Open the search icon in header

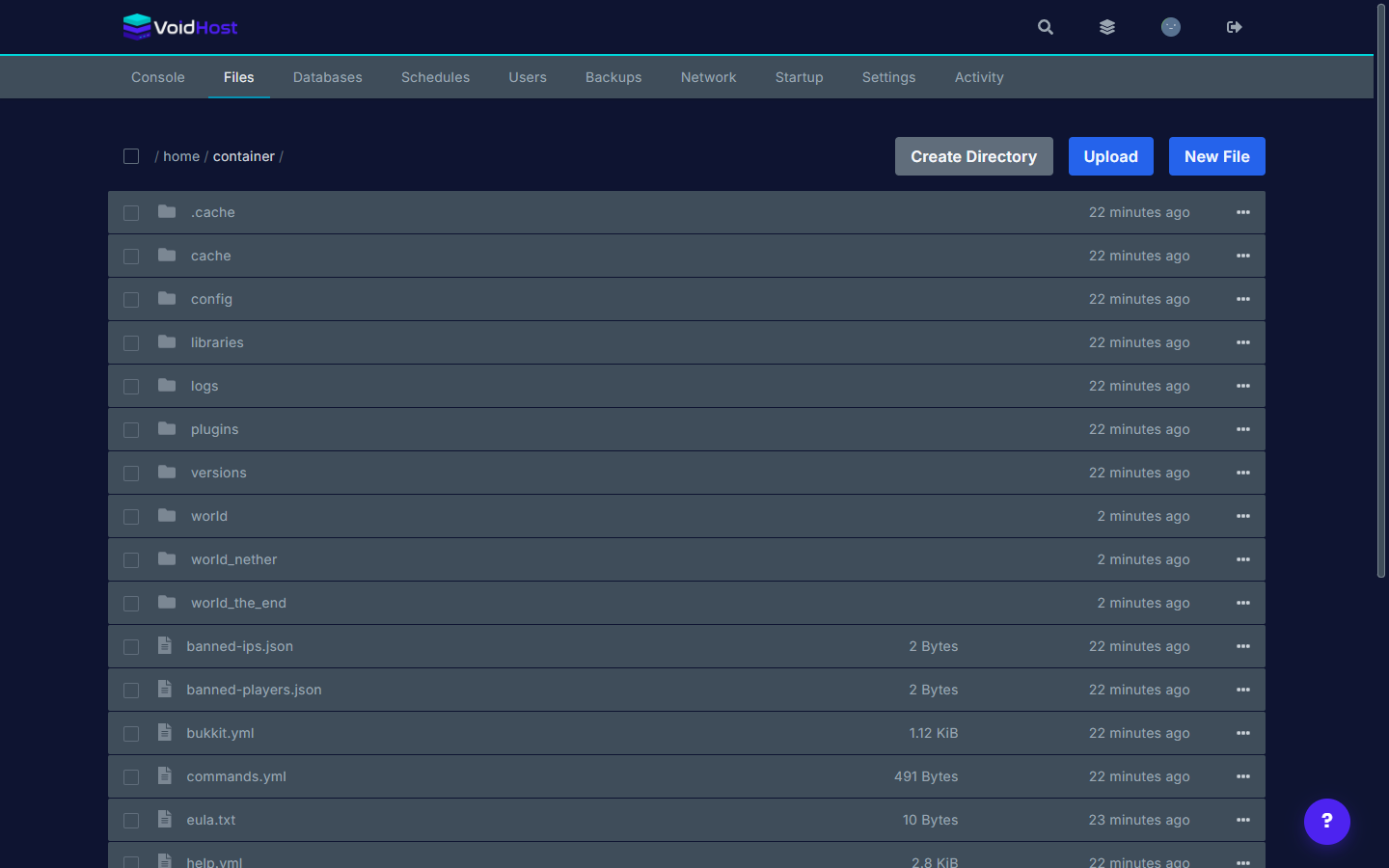point(1046,27)
